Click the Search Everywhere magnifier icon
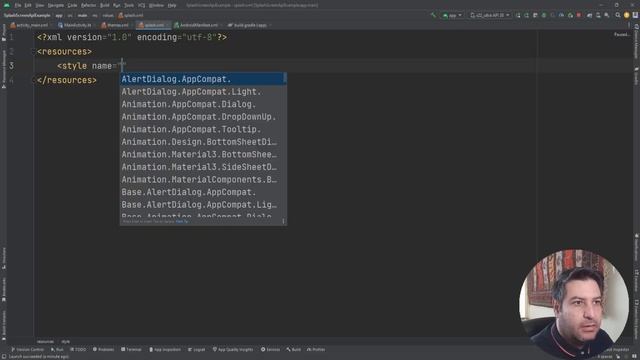Screen dimensions: 640x360 pyautogui.click(x=618, y=15)
